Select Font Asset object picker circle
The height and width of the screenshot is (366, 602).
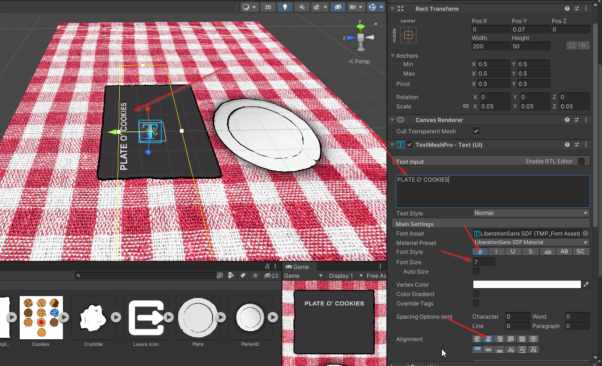[x=585, y=233]
